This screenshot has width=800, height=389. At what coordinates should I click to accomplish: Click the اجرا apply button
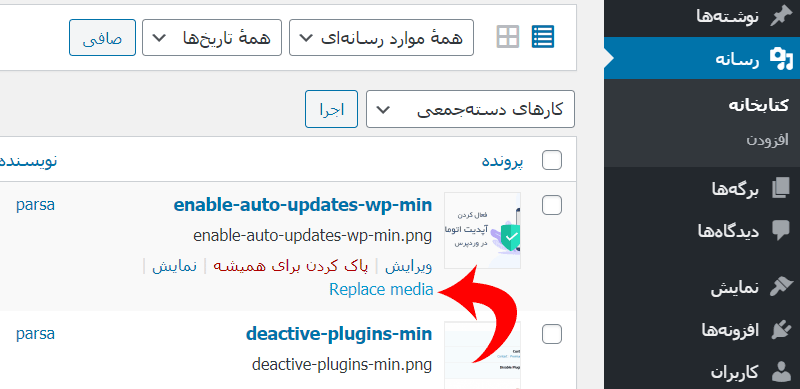pyautogui.click(x=332, y=109)
